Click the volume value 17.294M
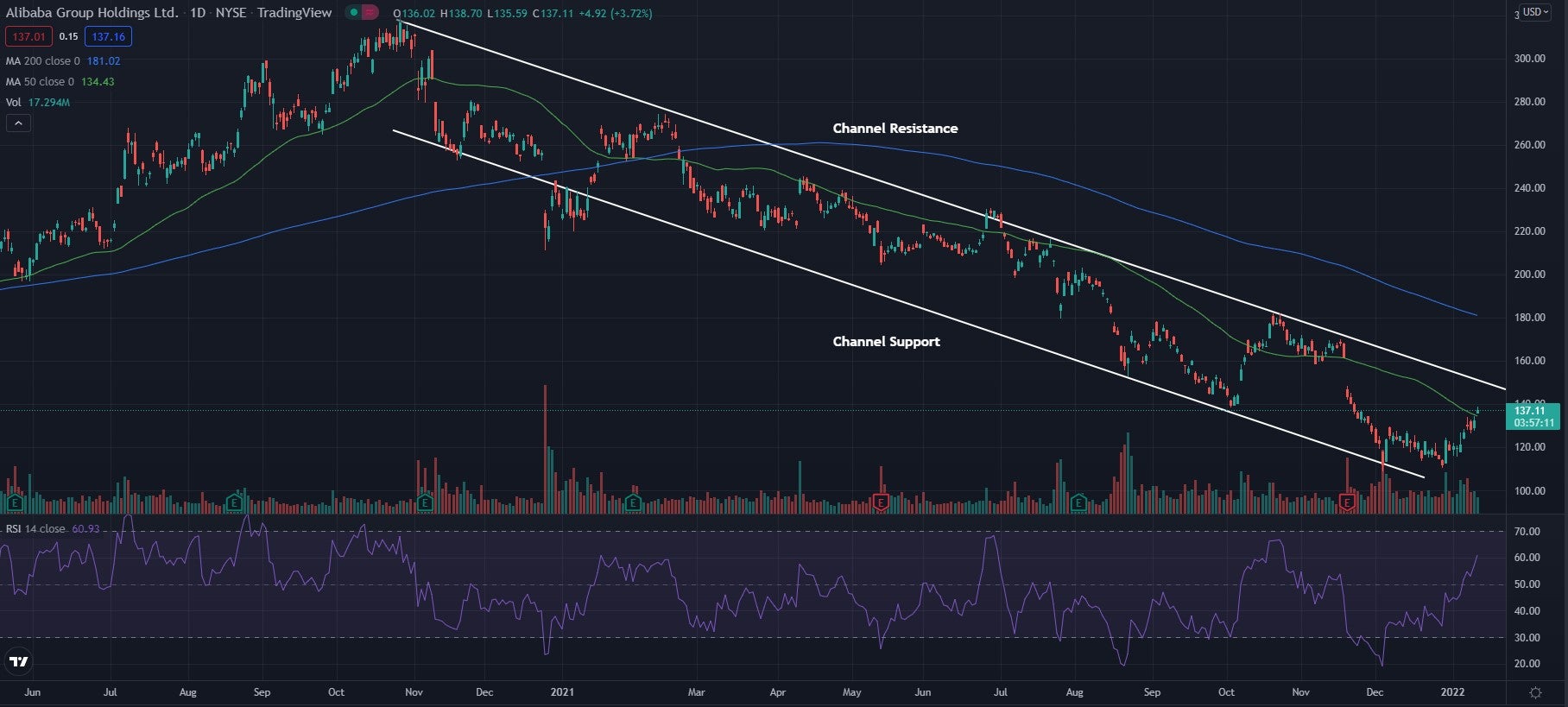 click(49, 103)
